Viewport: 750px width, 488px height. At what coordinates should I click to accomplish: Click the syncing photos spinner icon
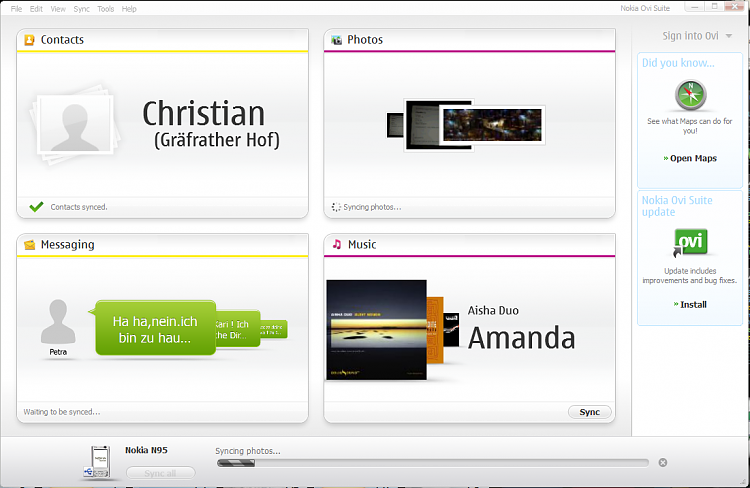click(x=336, y=207)
